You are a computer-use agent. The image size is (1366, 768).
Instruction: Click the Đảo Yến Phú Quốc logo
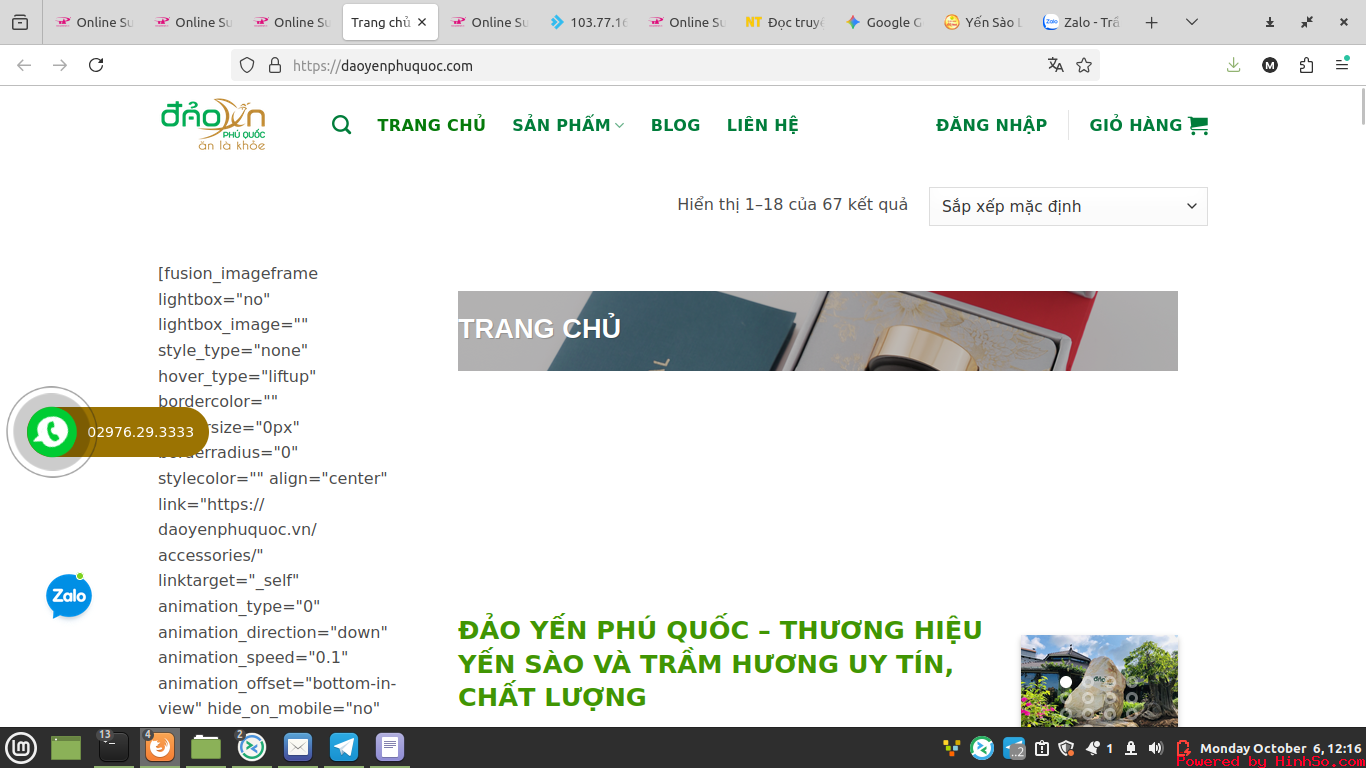pos(213,125)
